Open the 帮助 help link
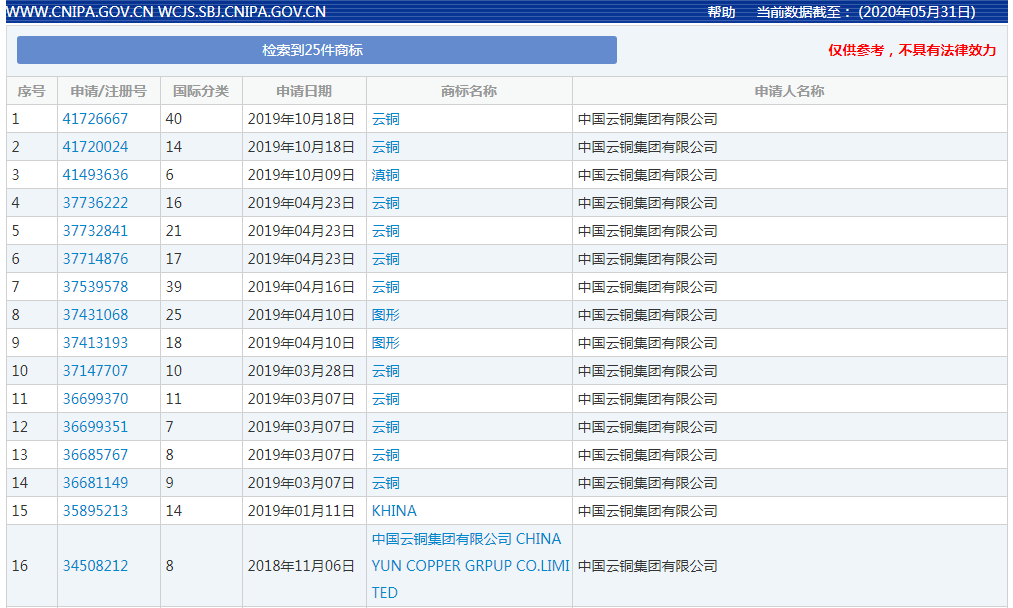 pos(721,12)
